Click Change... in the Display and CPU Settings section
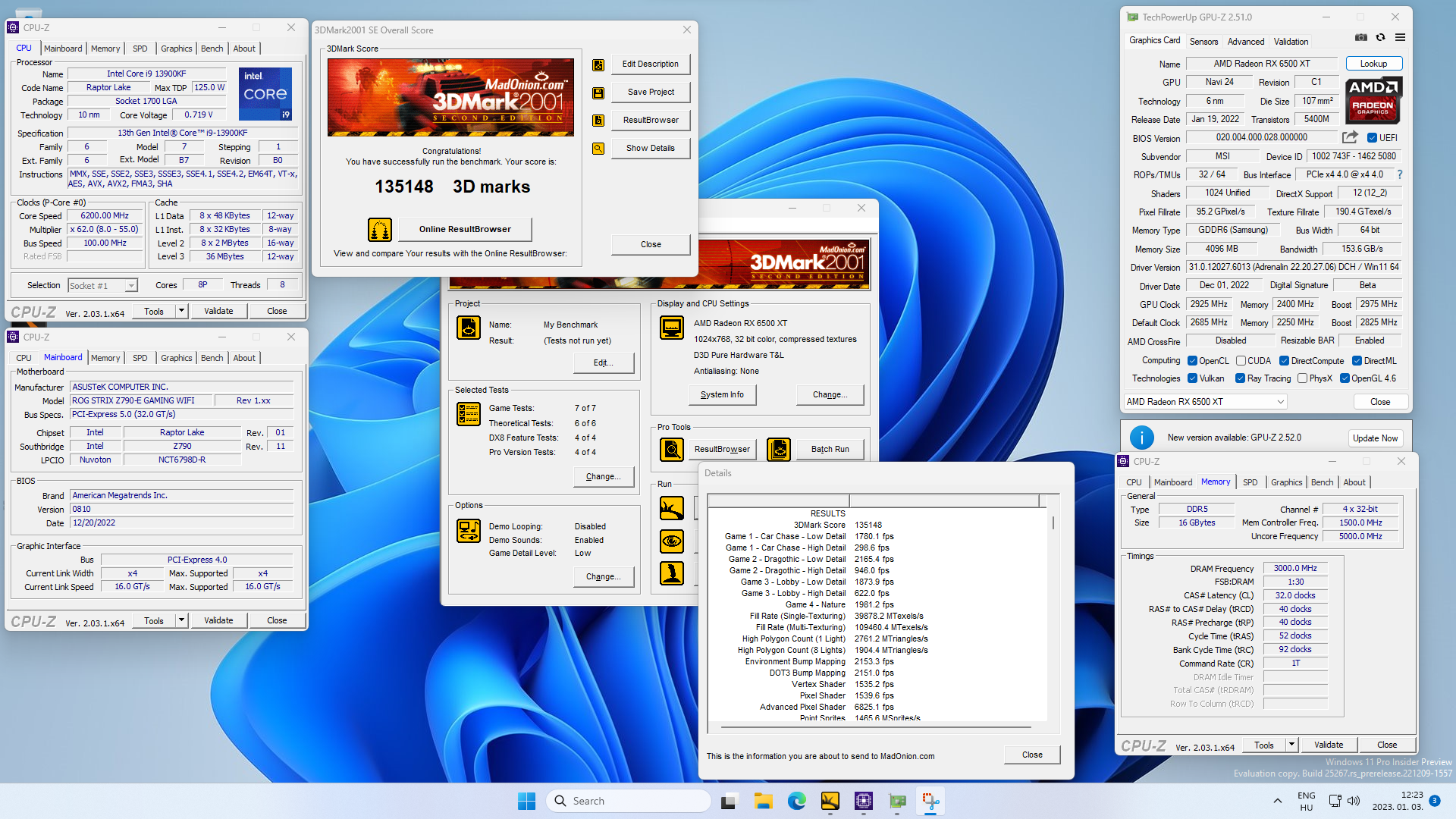1456x819 pixels. click(x=830, y=394)
